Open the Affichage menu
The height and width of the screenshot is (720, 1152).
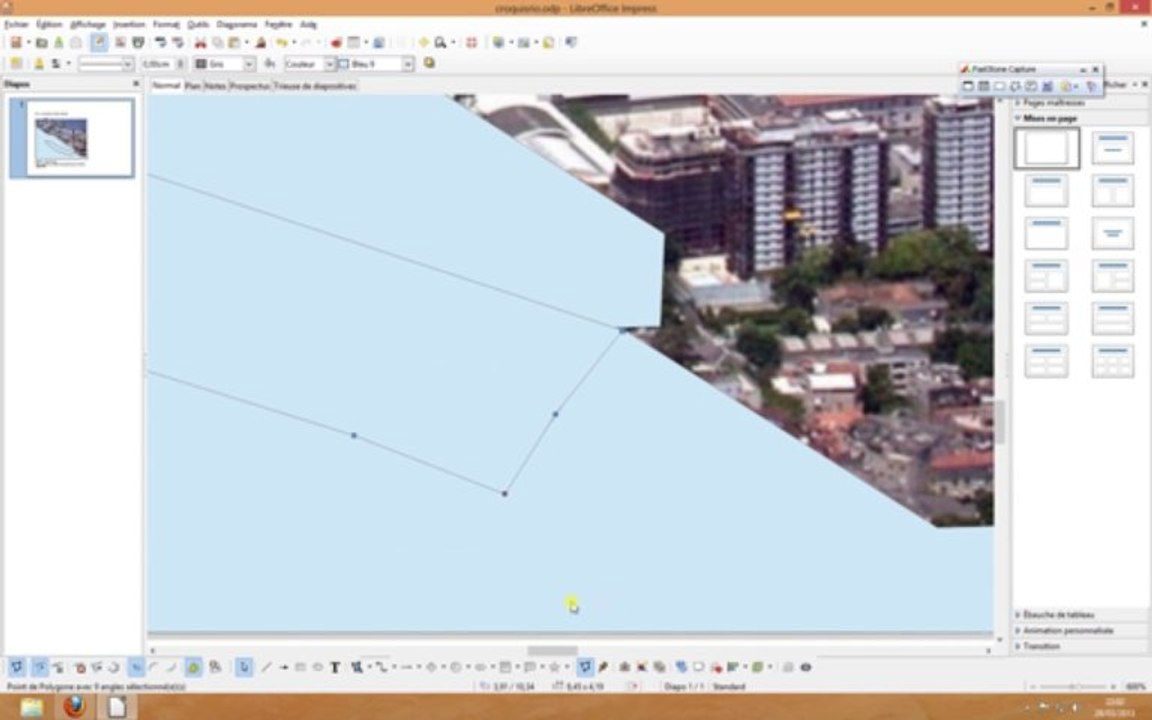coord(87,24)
